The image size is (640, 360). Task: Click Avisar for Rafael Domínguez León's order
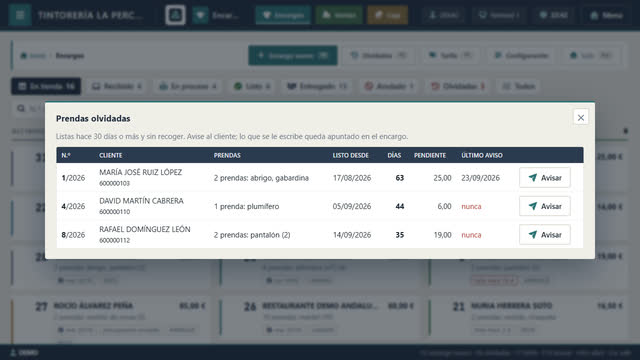tap(544, 235)
